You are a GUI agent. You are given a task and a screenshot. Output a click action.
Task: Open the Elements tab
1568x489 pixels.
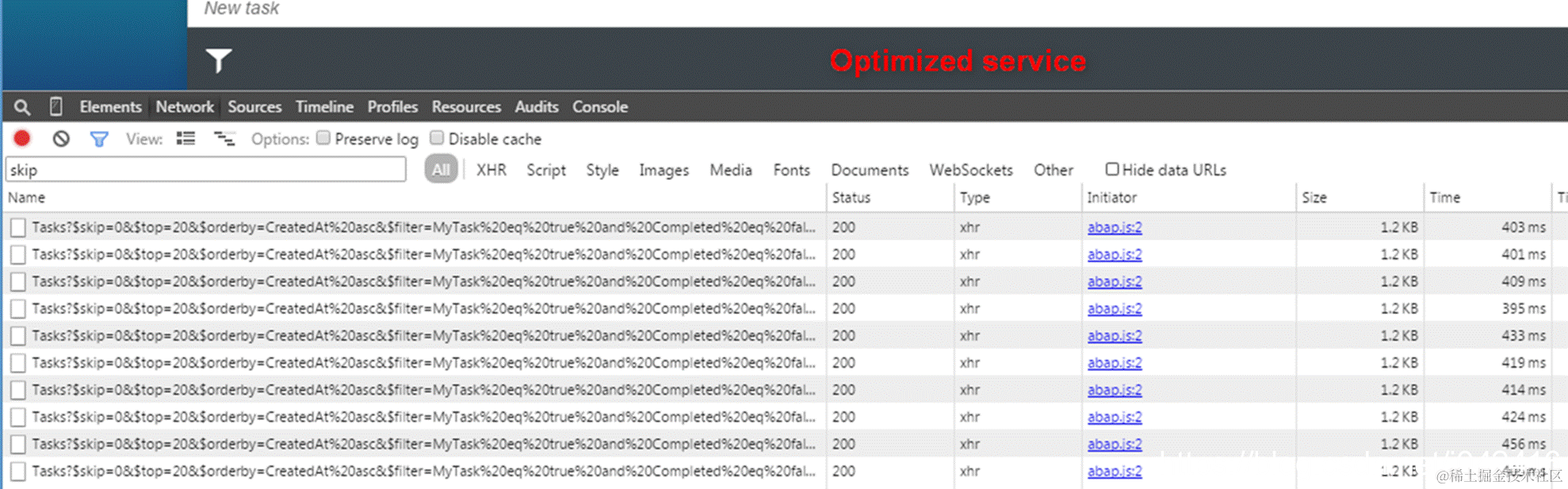click(110, 107)
